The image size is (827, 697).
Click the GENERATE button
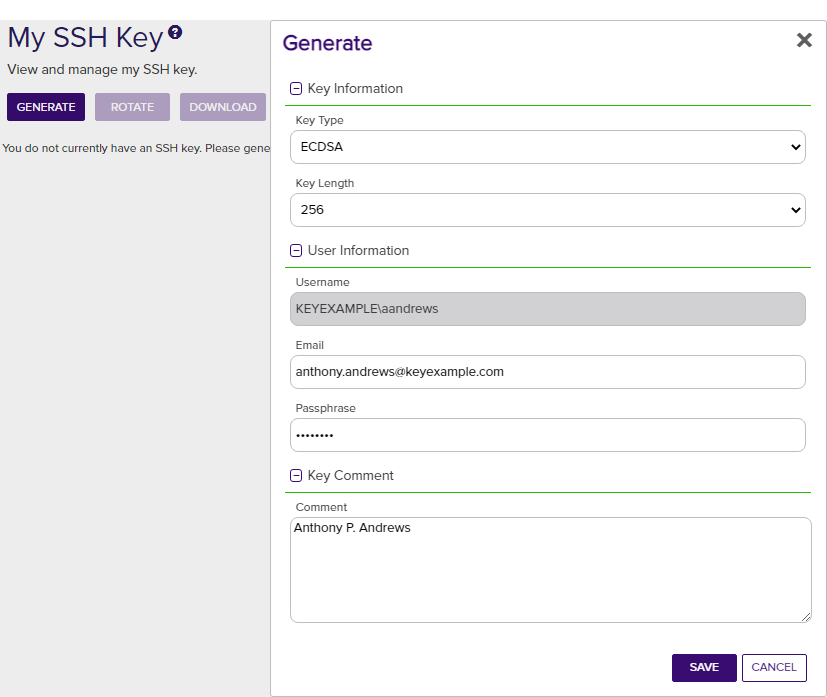[46, 107]
